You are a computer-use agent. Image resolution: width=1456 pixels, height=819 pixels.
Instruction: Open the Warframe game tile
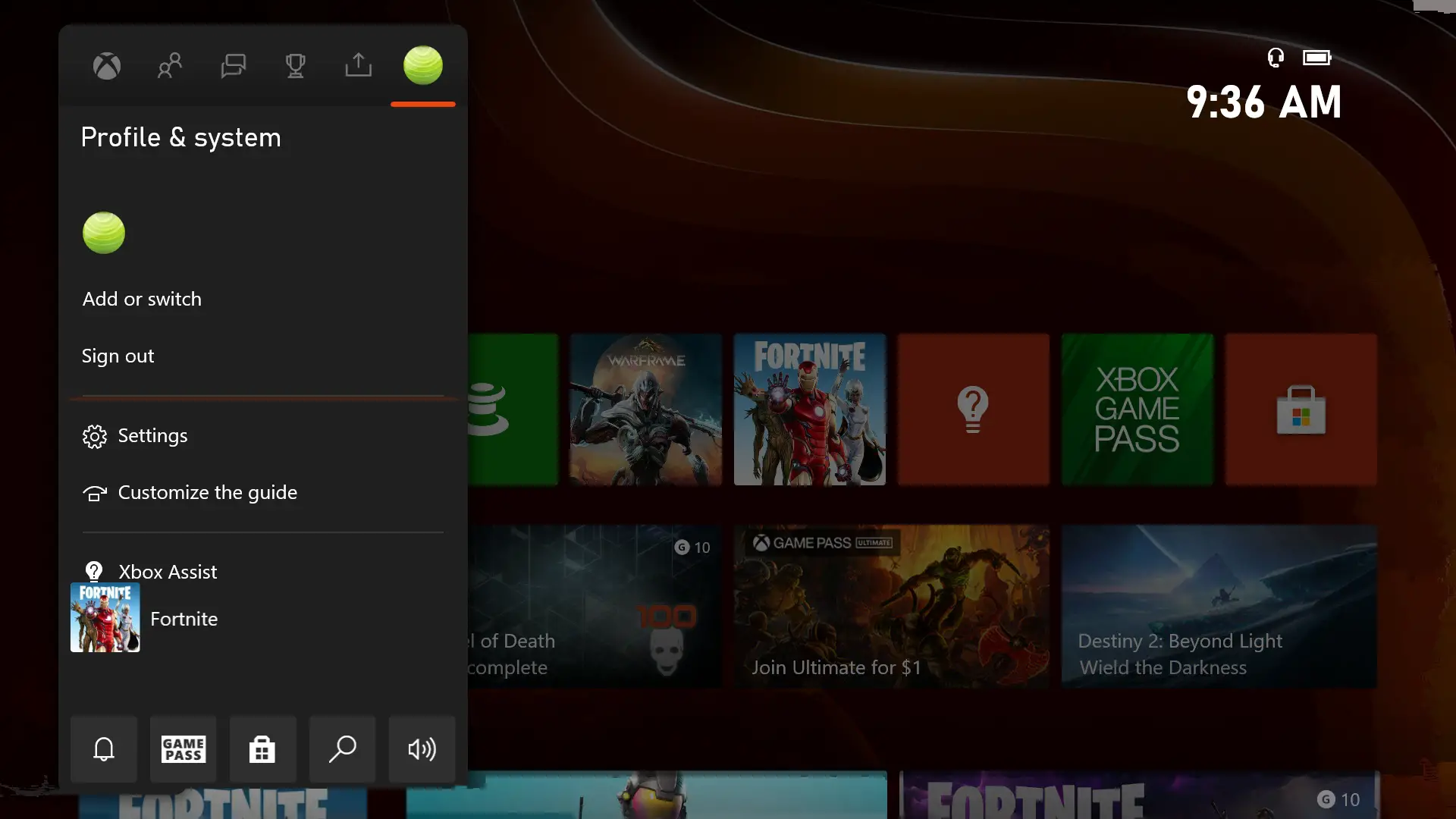click(645, 409)
